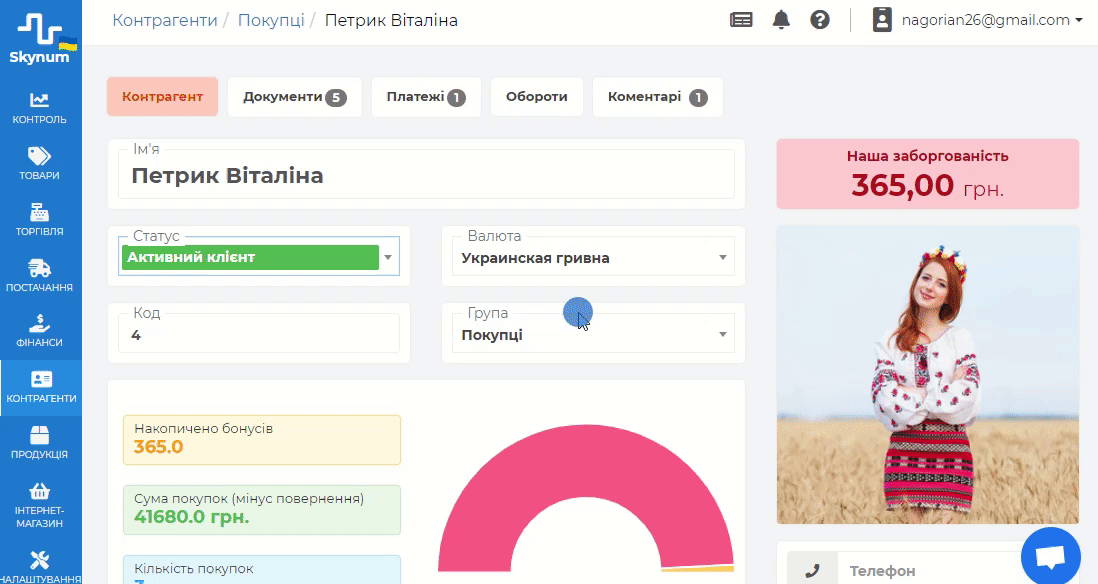The image size is (1098, 584).
Task: Click the Ім'я name input field
Action: (426, 174)
